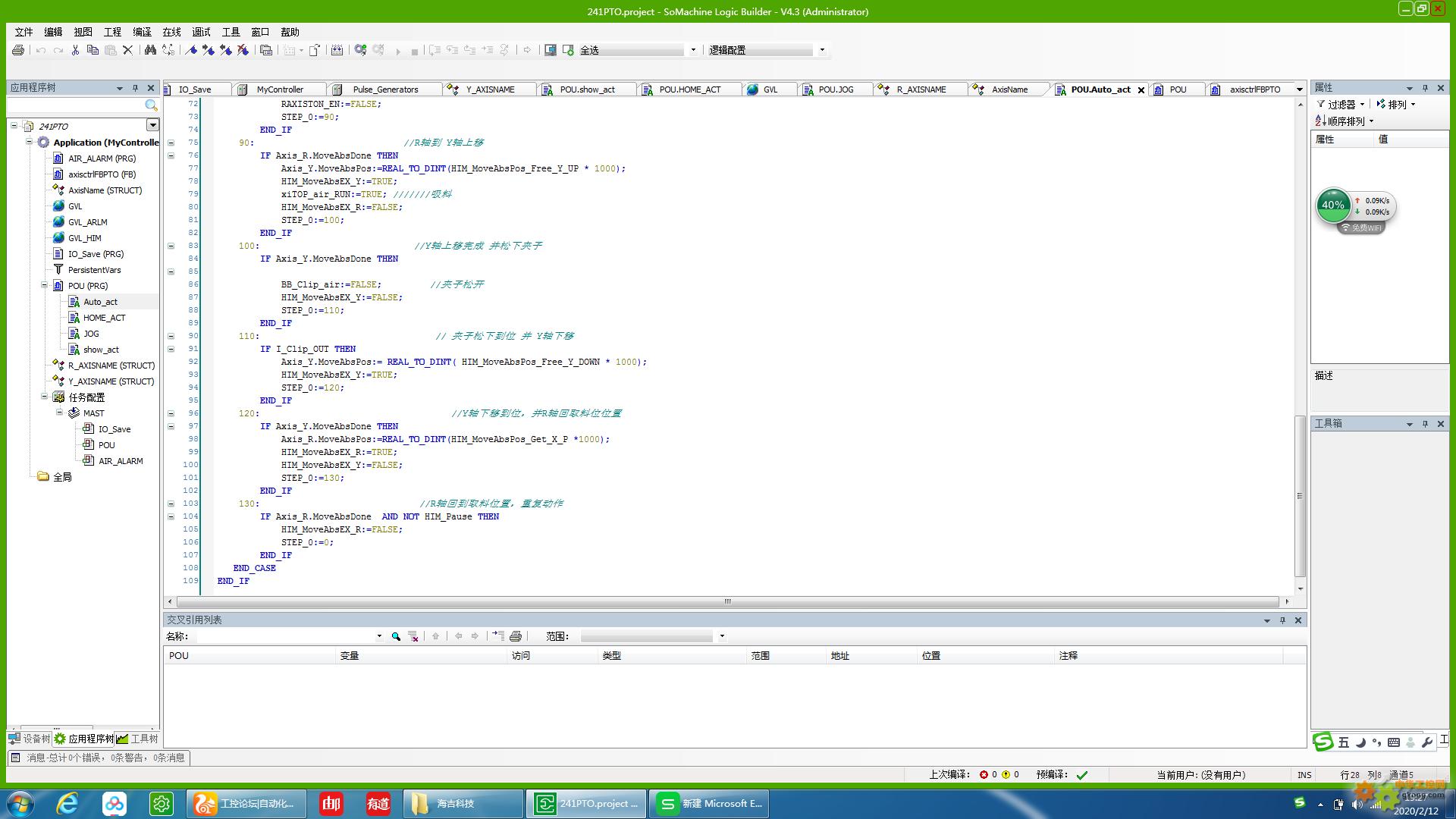
Task: Click the editor vertical scrollbar thumb
Action: click(1300, 496)
